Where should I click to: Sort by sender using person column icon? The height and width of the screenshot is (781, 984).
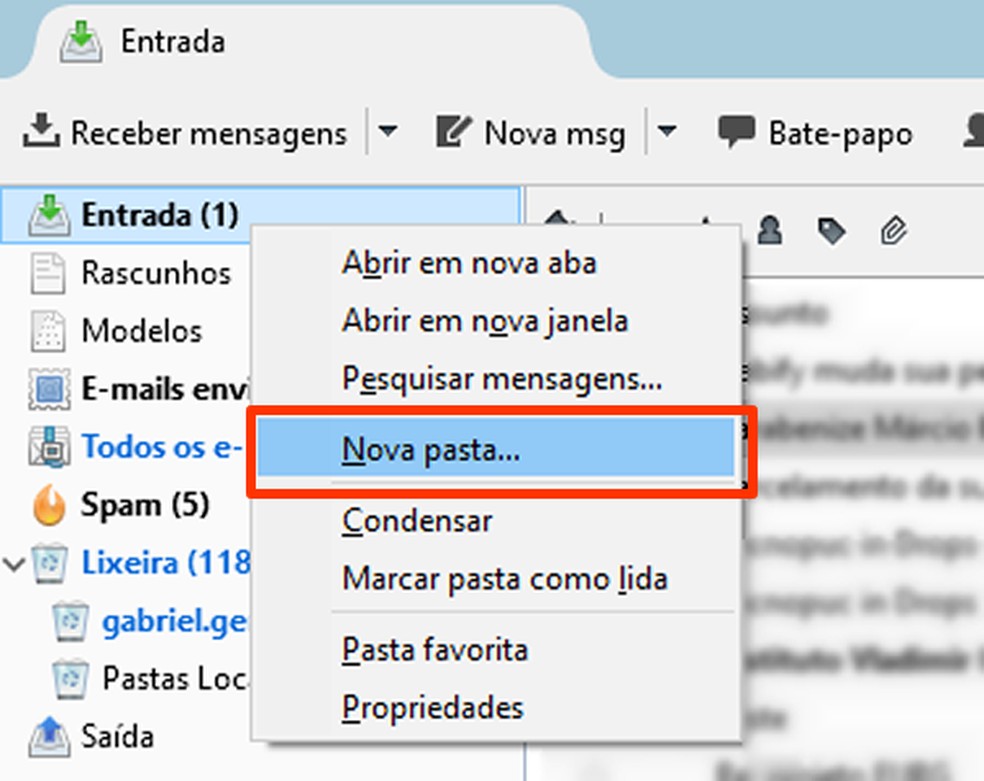coord(770,231)
